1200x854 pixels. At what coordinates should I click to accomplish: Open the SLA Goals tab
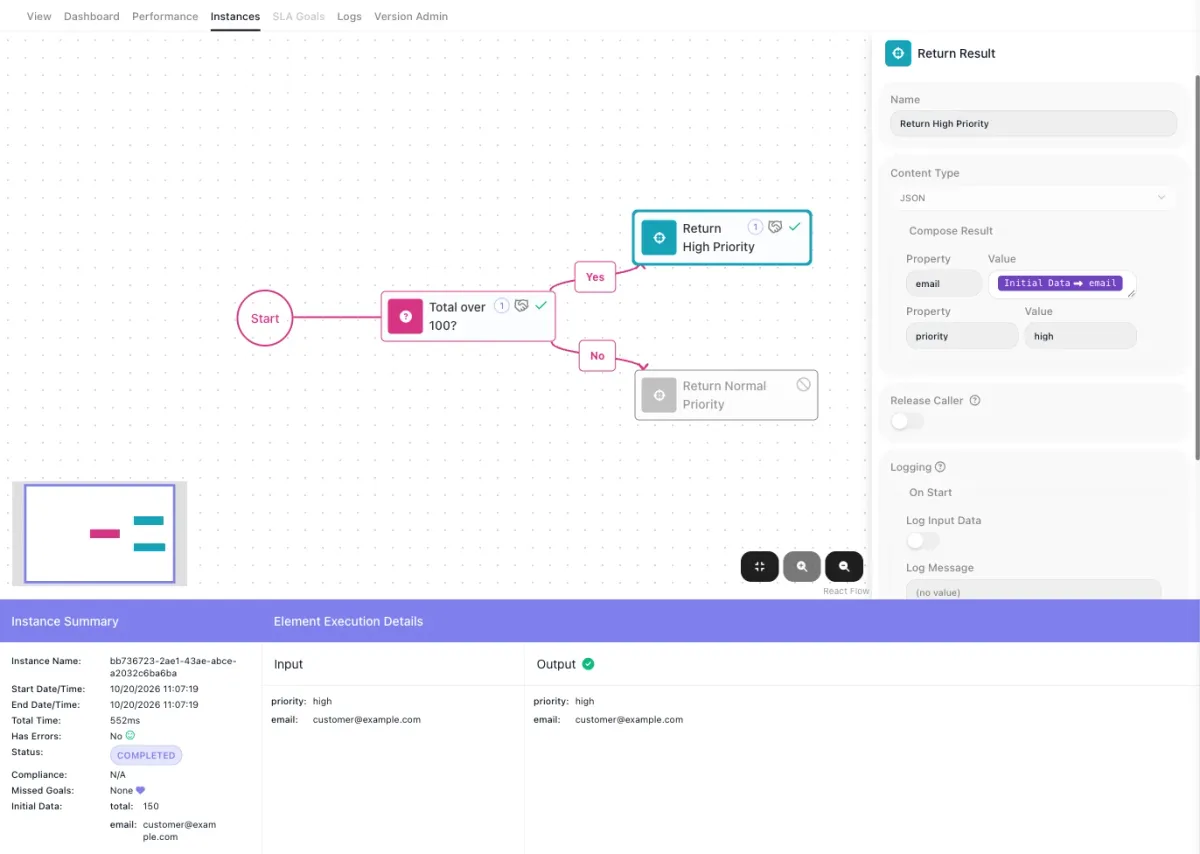point(299,16)
